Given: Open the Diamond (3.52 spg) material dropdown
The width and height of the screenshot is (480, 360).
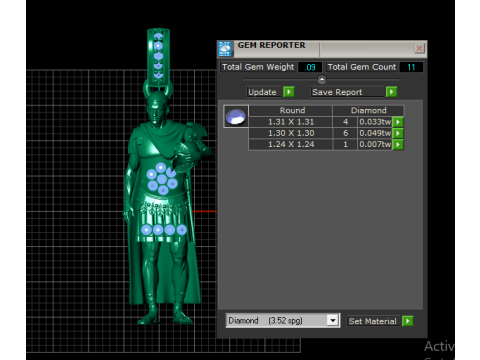Looking at the screenshot, I should (x=283, y=321).
